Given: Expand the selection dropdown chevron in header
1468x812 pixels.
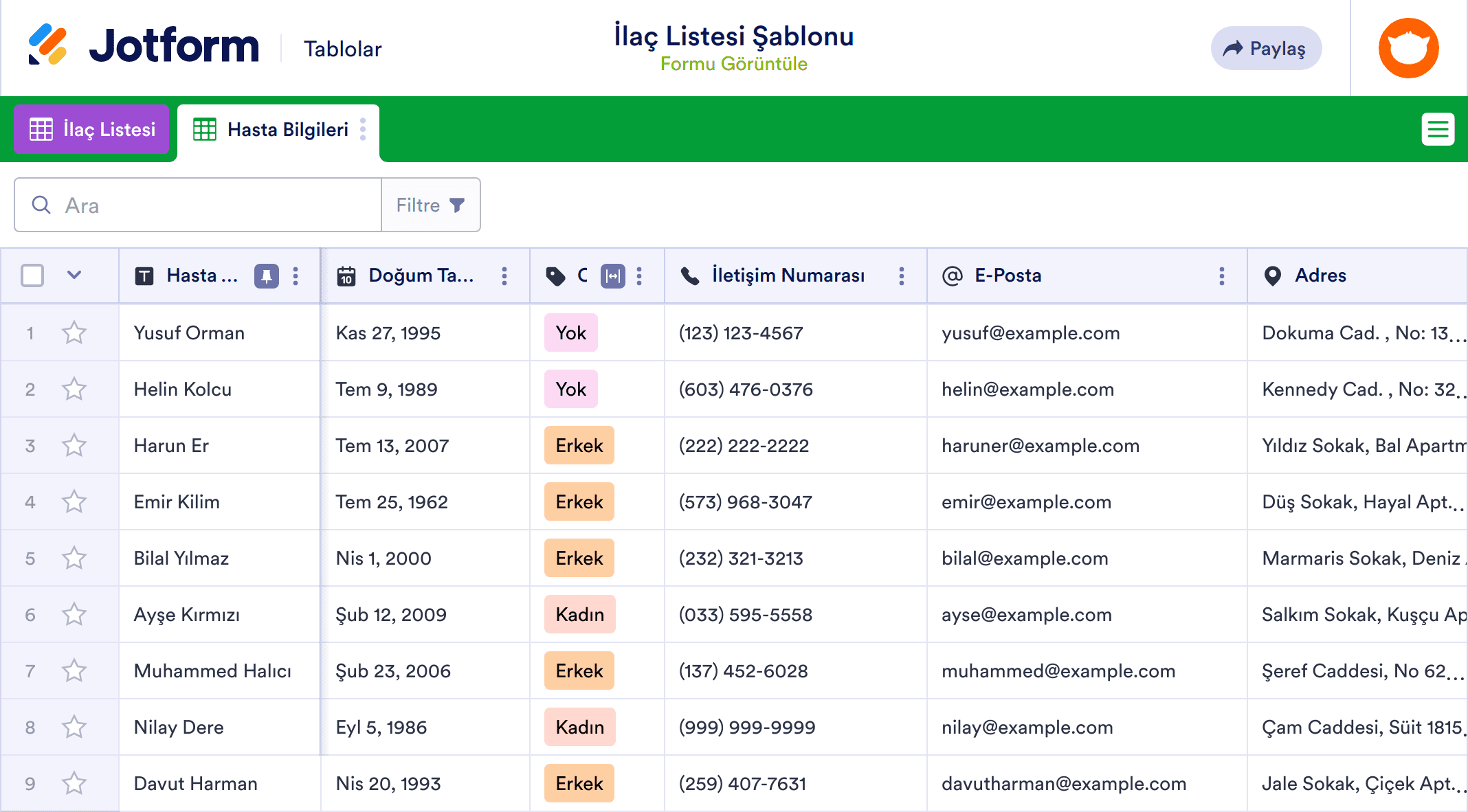Looking at the screenshot, I should click(74, 275).
